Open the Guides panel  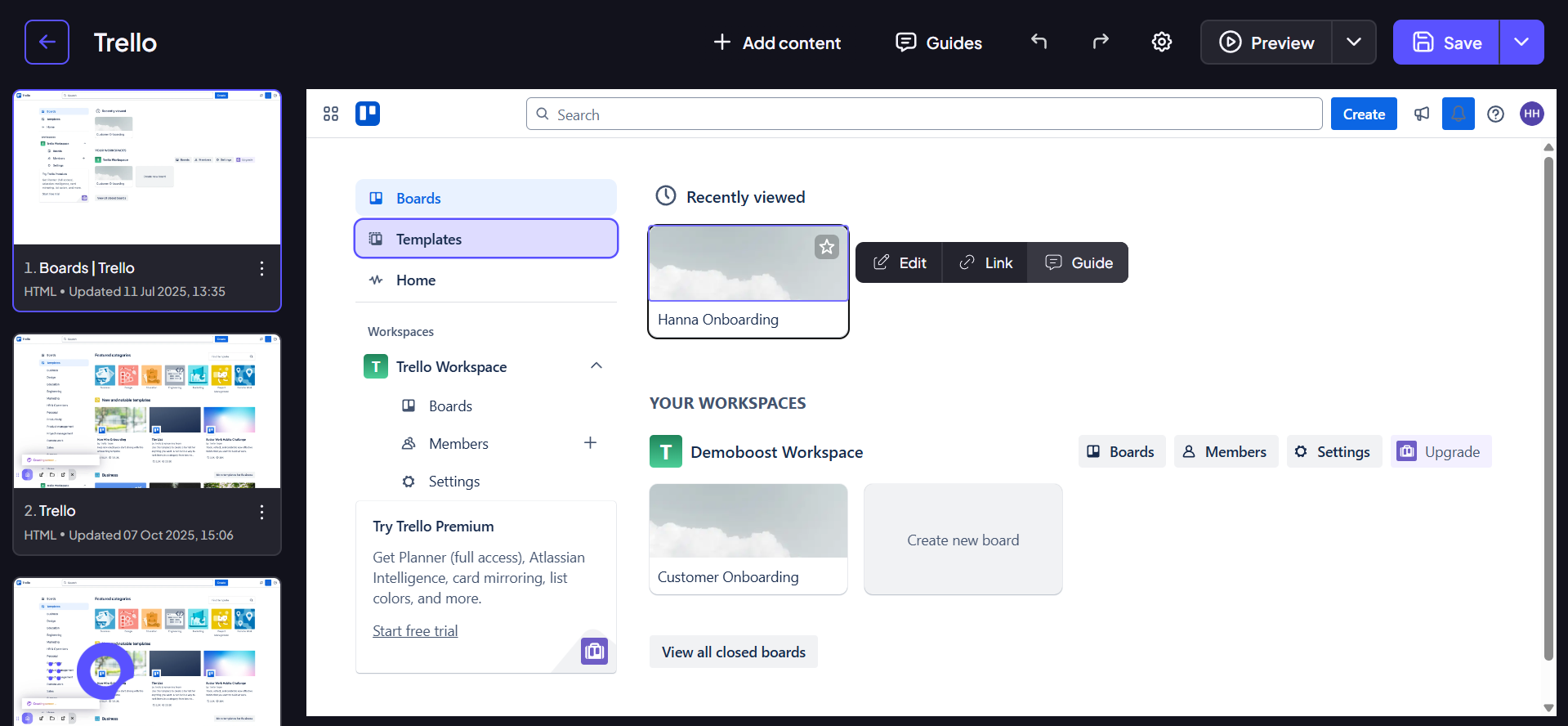(x=939, y=43)
